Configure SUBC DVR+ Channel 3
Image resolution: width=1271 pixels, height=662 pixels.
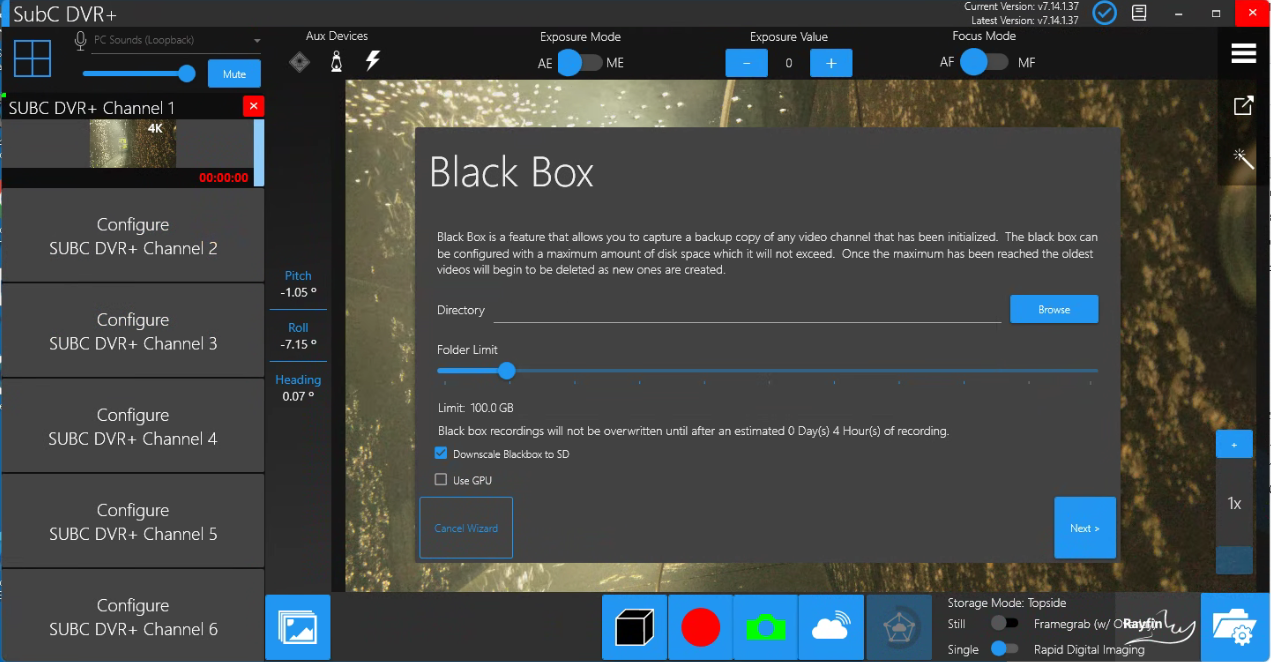coord(133,331)
